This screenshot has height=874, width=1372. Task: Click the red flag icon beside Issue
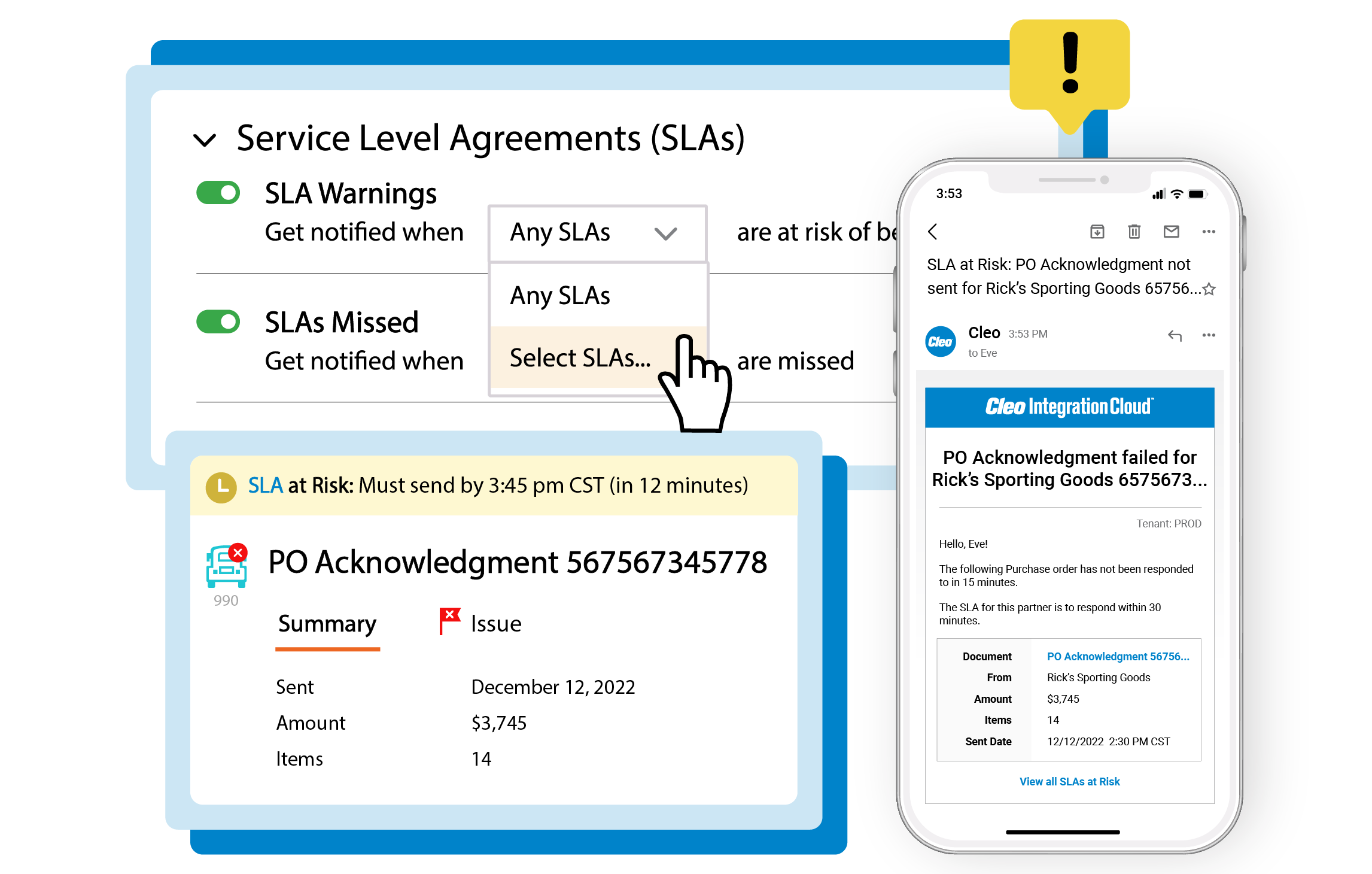[449, 621]
